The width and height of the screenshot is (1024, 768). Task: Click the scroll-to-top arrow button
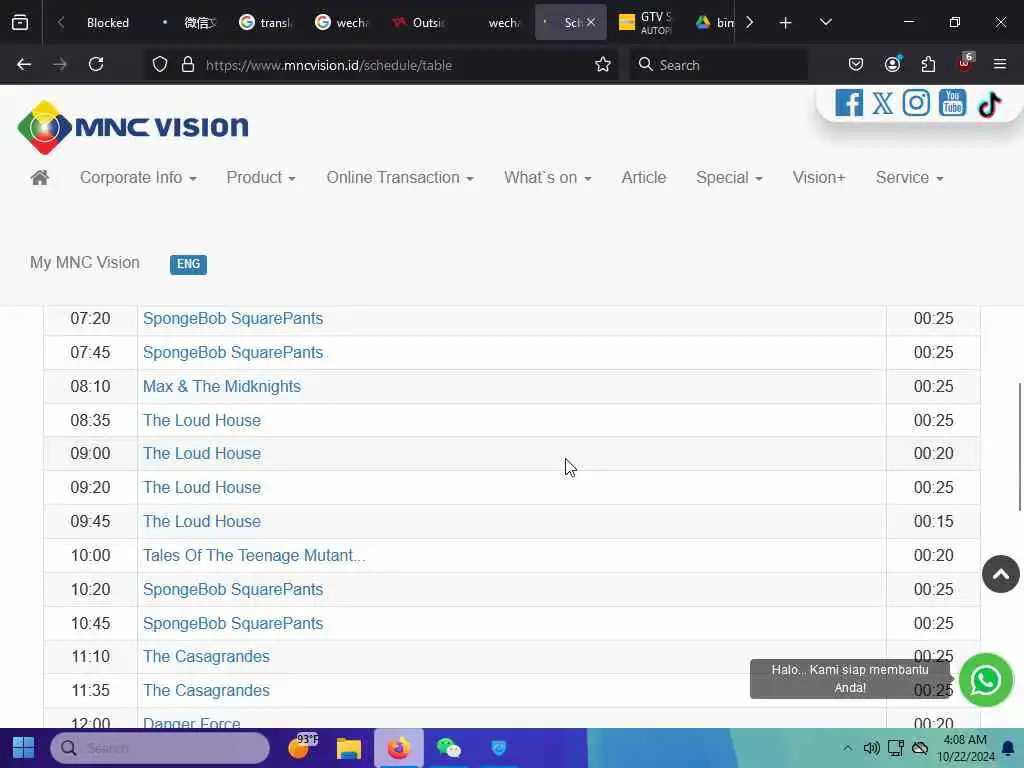1000,574
